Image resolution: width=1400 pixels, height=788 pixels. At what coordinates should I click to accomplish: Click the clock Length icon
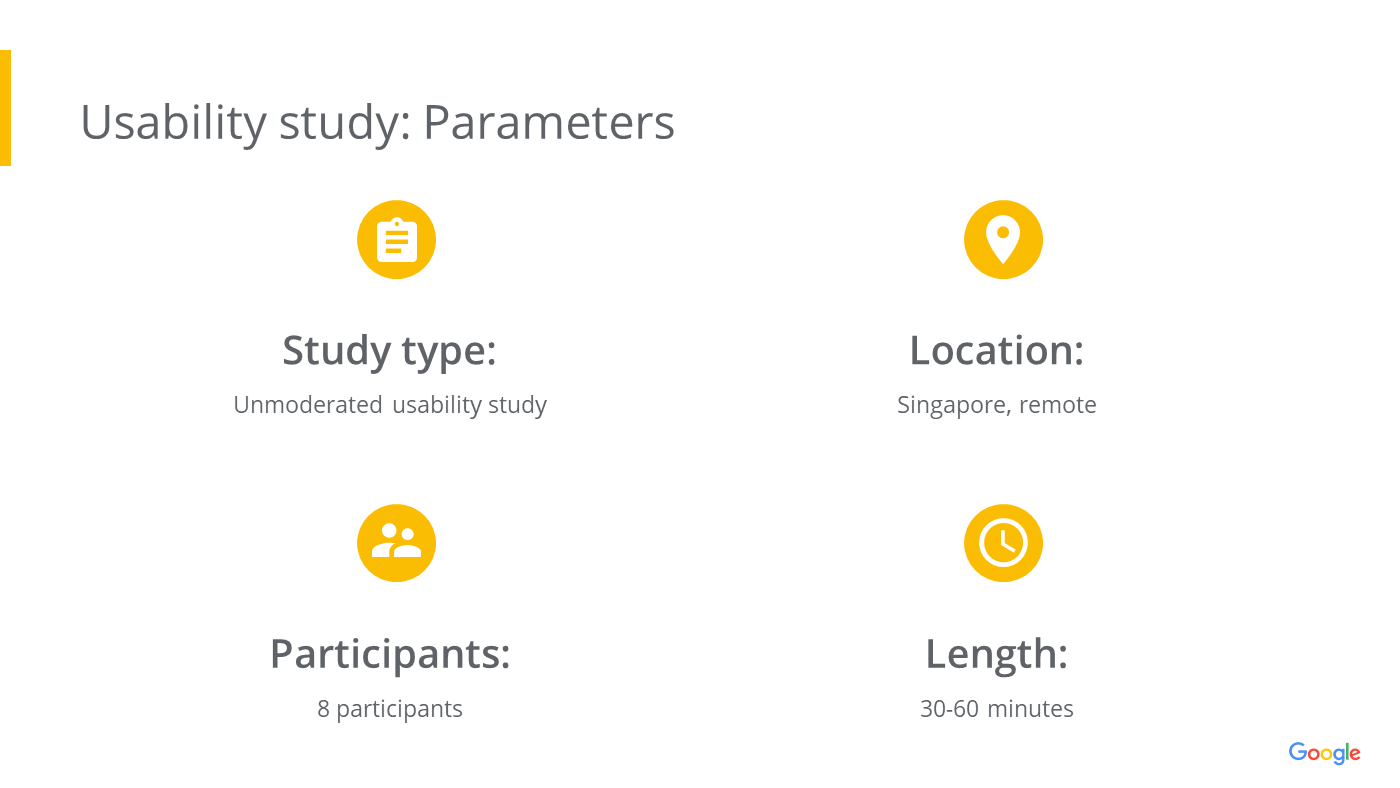point(1003,543)
